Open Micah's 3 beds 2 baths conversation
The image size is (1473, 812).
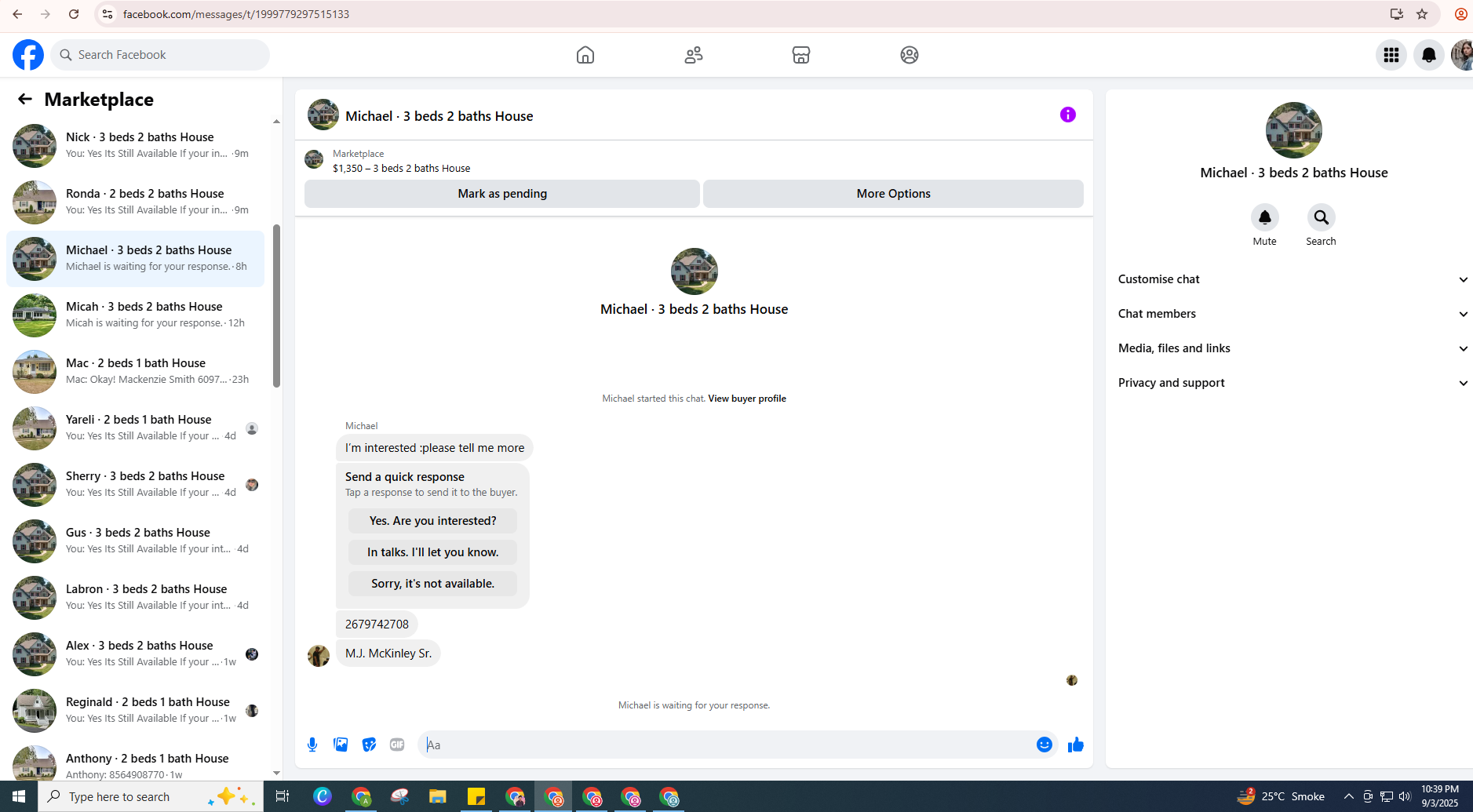[x=135, y=315]
